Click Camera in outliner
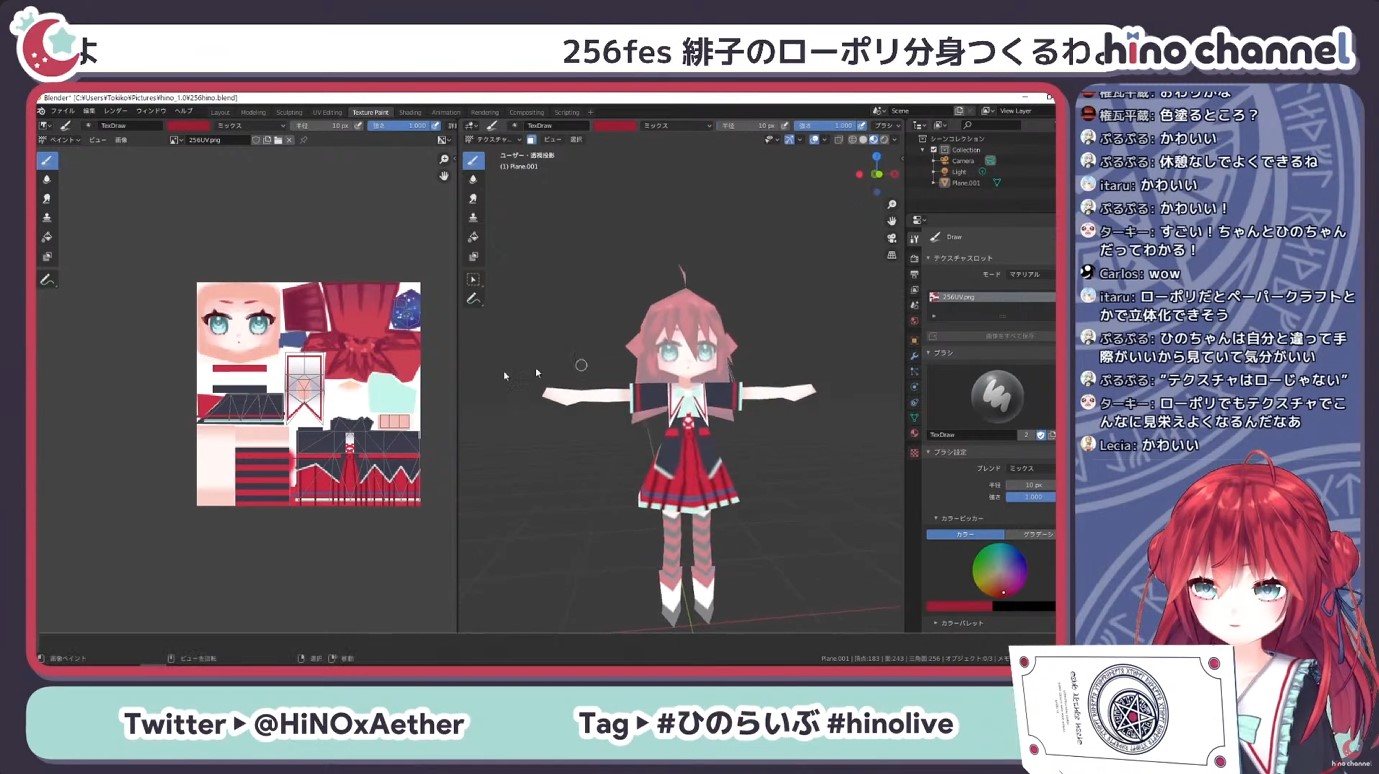Viewport: 1379px width, 774px height. tap(963, 161)
